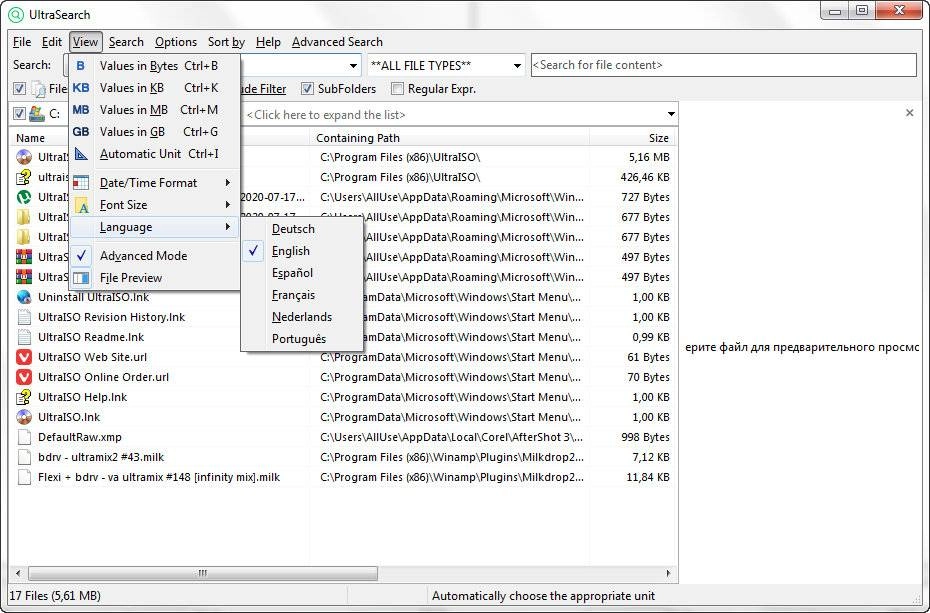This screenshot has width=930, height=613.
Task: Click the UltraISO Web Site.url Vivaldi icon
Action: click(24, 357)
